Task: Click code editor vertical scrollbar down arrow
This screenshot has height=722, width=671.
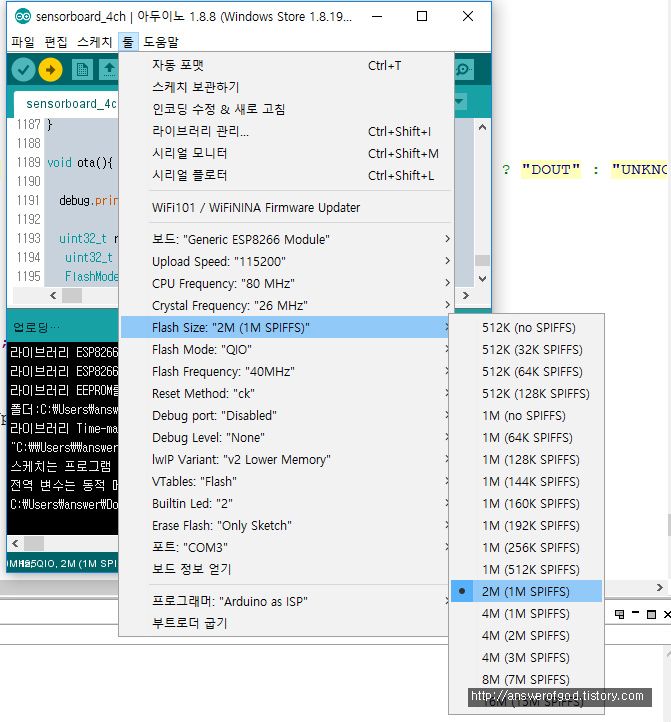Action: 482,279
